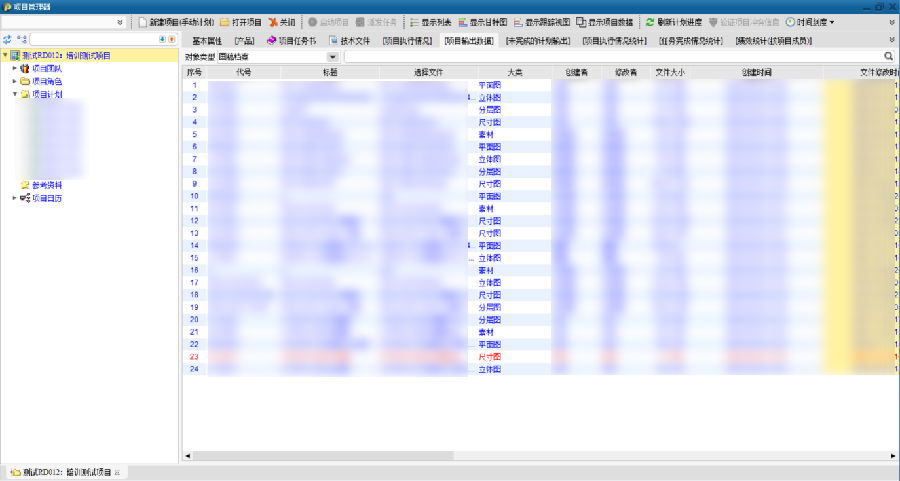Viewport: 900px width, 481px height.
Task: Click the horizontal scrollbar thumb
Action: click(x=323, y=456)
